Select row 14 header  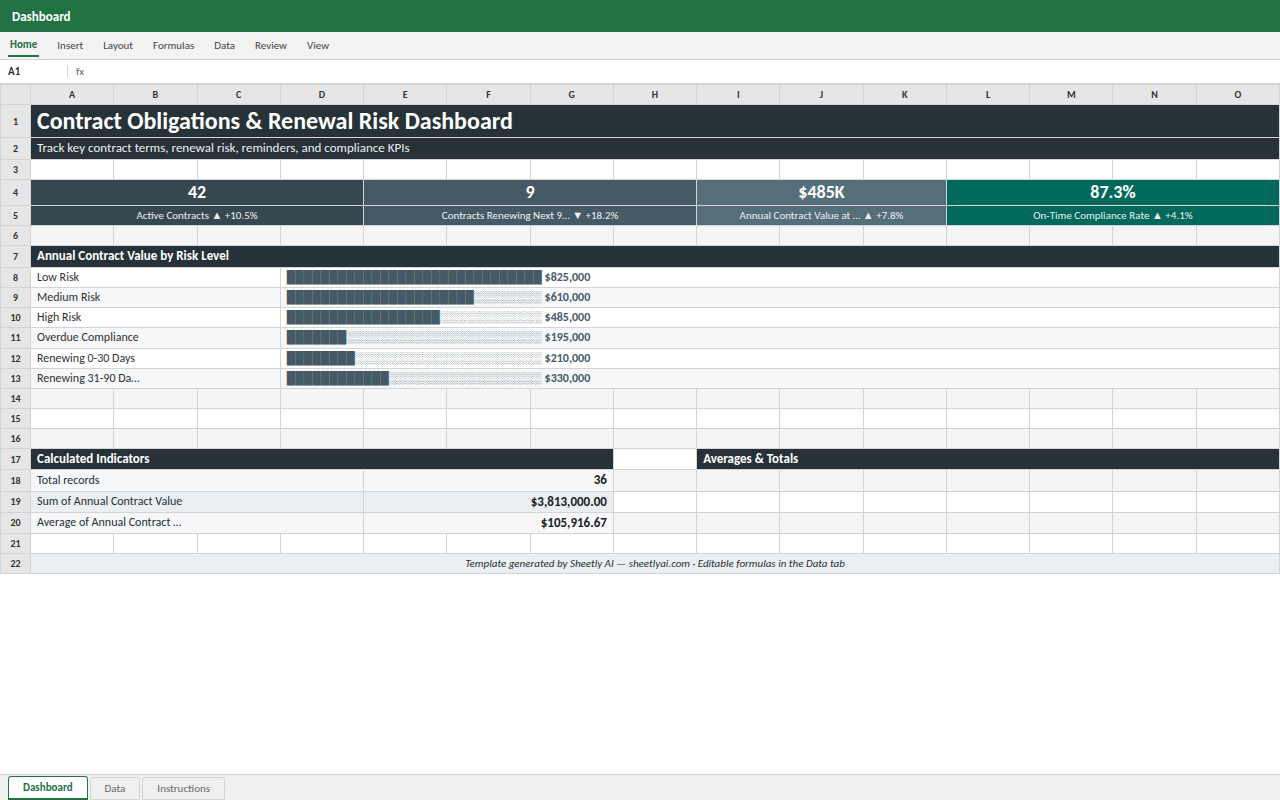pos(15,398)
